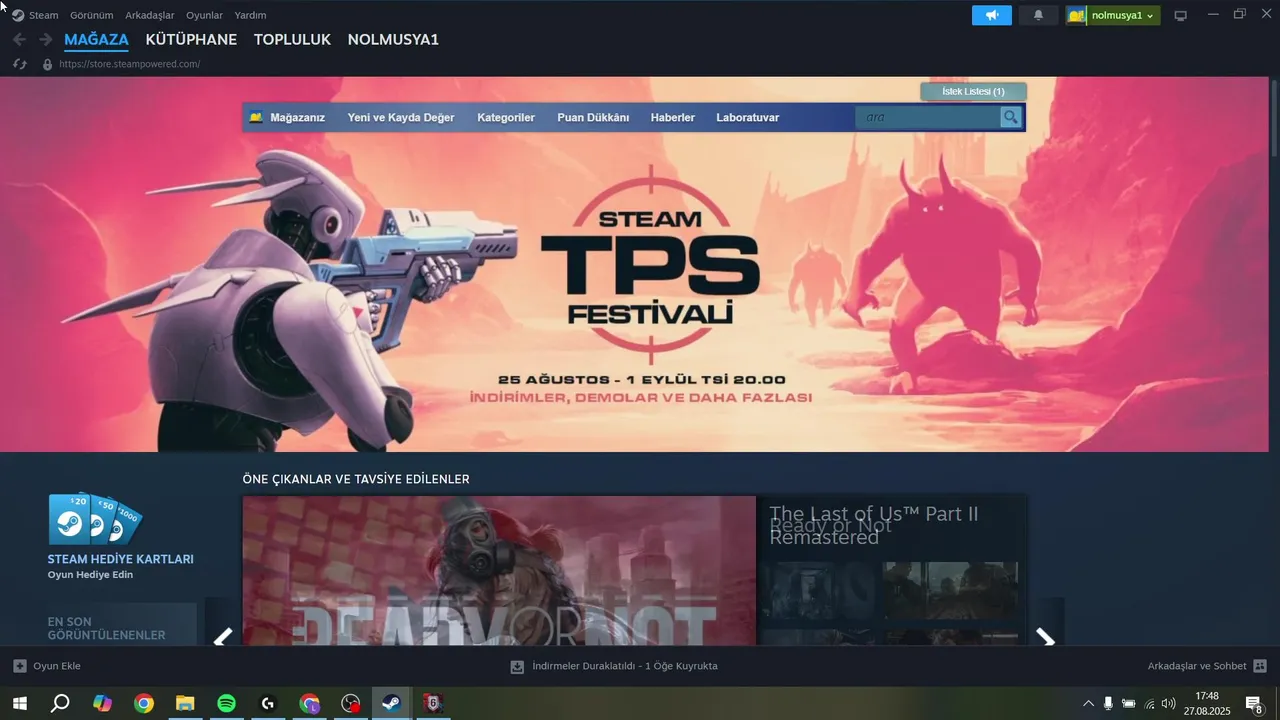Click the Mağazanız avatar icon
This screenshot has width=1280, height=720.
(256, 117)
